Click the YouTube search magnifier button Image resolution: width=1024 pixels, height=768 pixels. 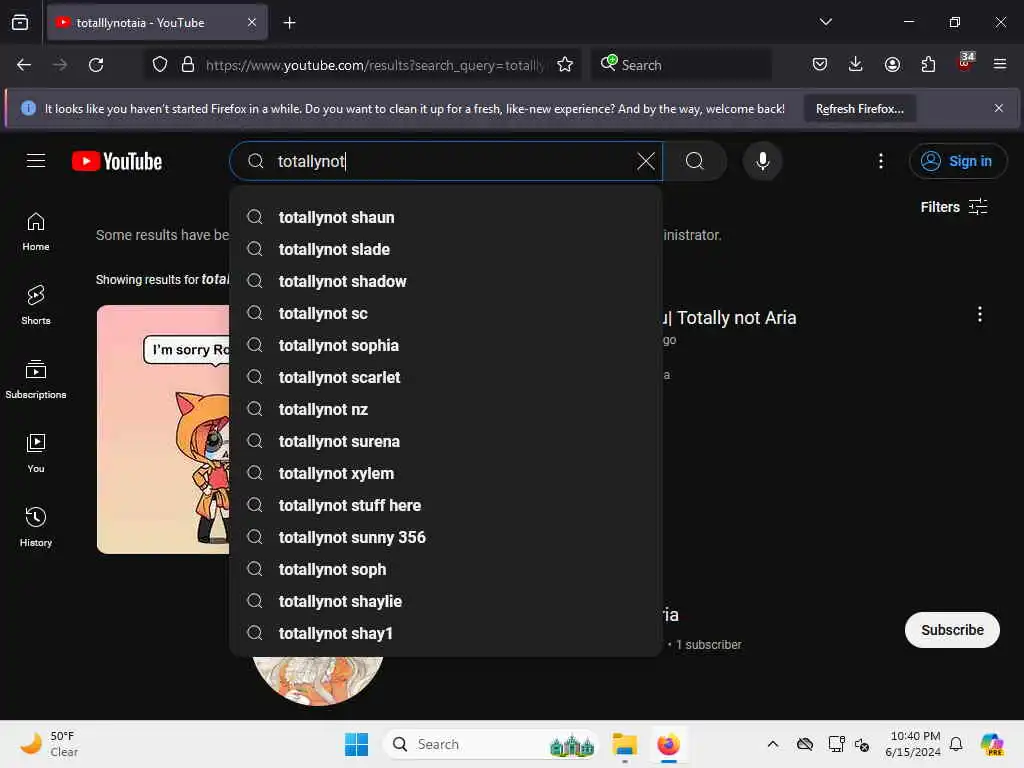(x=695, y=161)
